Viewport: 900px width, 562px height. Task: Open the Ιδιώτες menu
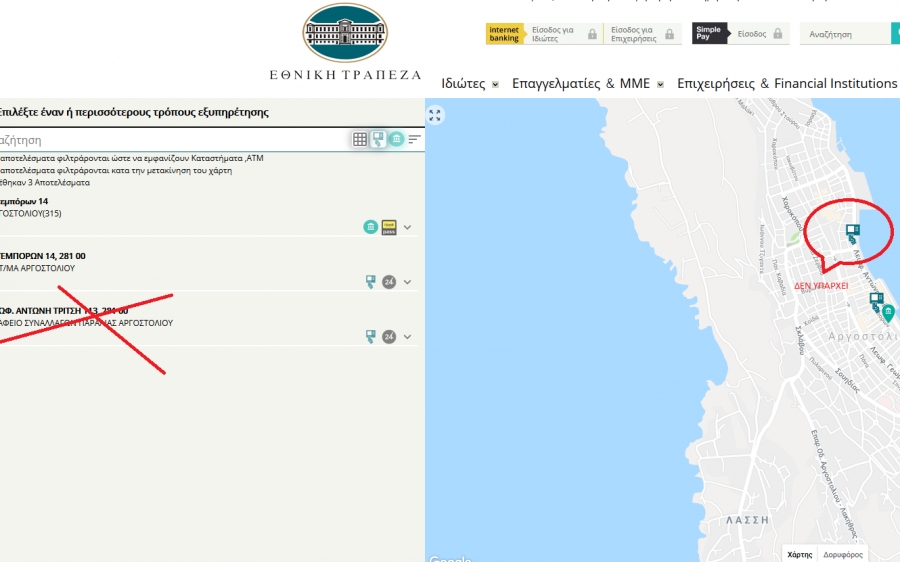click(x=463, y=84)
